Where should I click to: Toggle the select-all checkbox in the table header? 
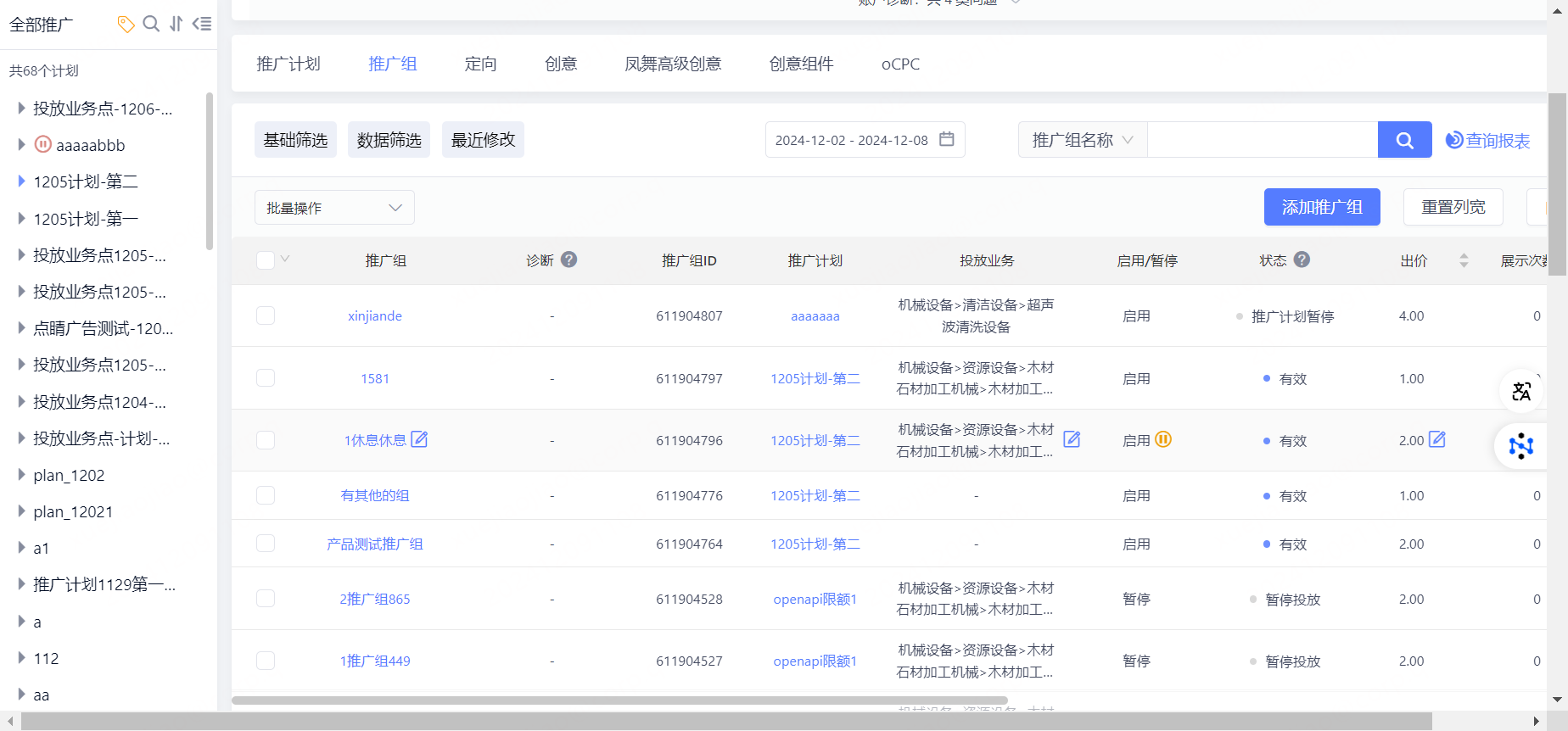[266, 260]
